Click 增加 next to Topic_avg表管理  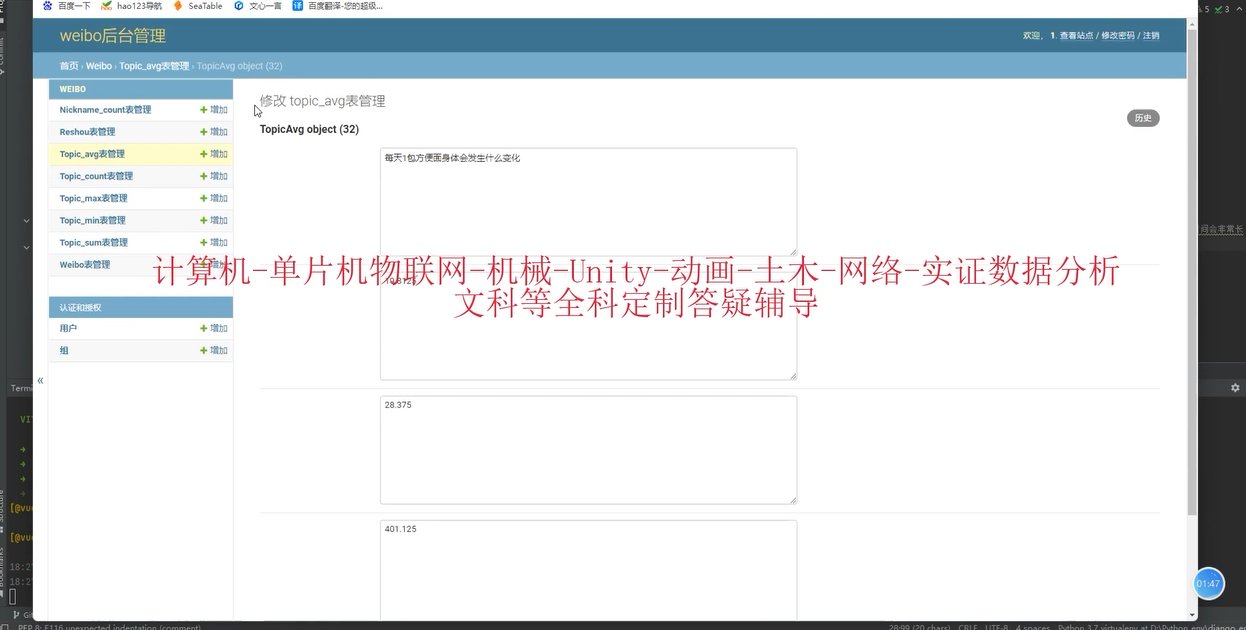[214, 154]
